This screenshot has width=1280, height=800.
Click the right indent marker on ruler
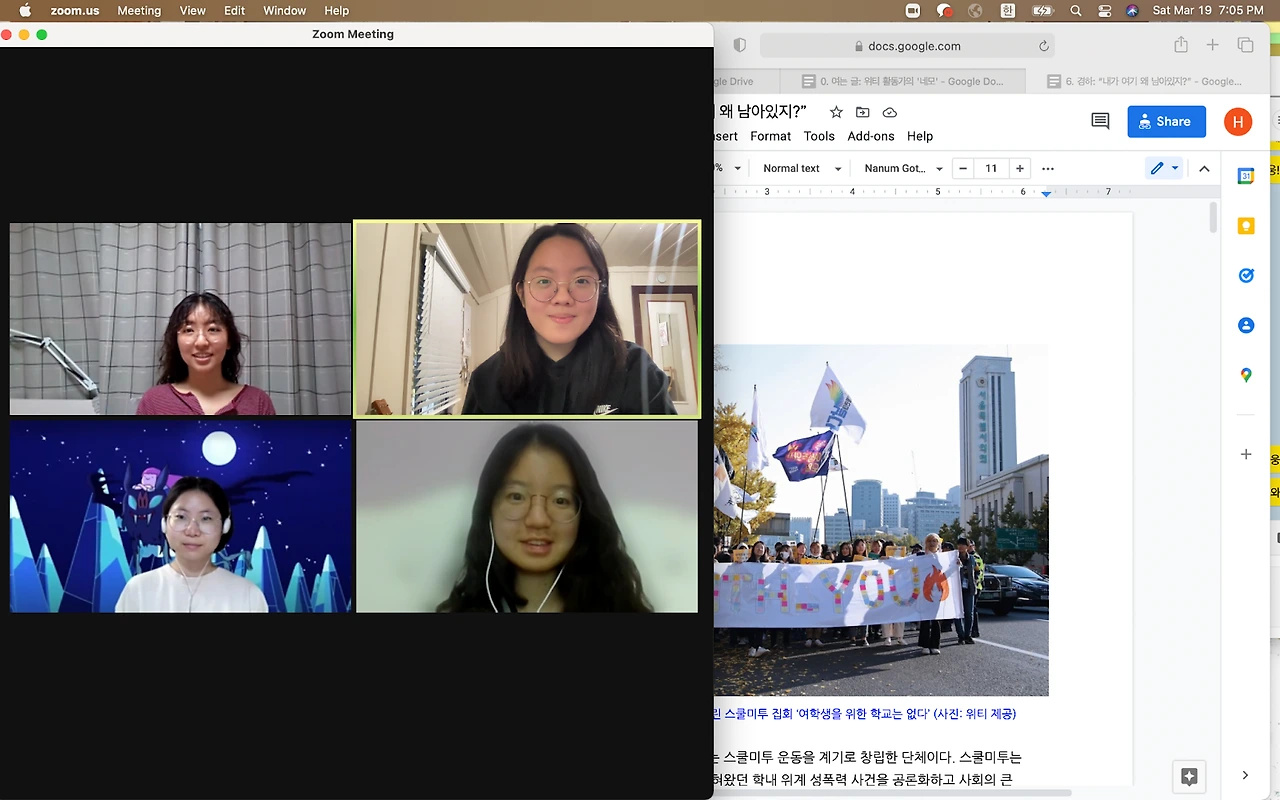point(1046,192)
